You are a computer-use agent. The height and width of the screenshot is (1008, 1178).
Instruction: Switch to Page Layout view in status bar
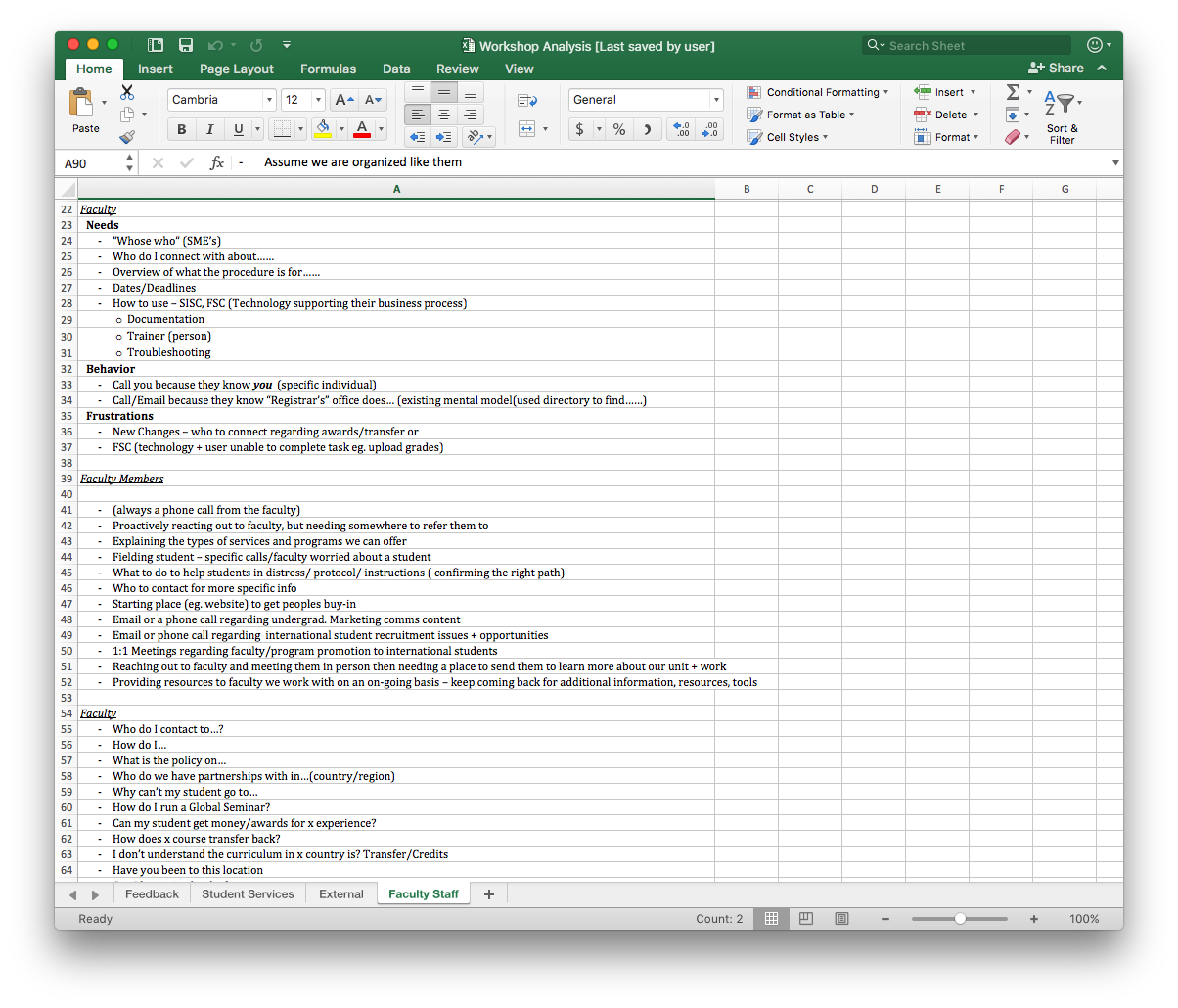click(x=806, y=919)
